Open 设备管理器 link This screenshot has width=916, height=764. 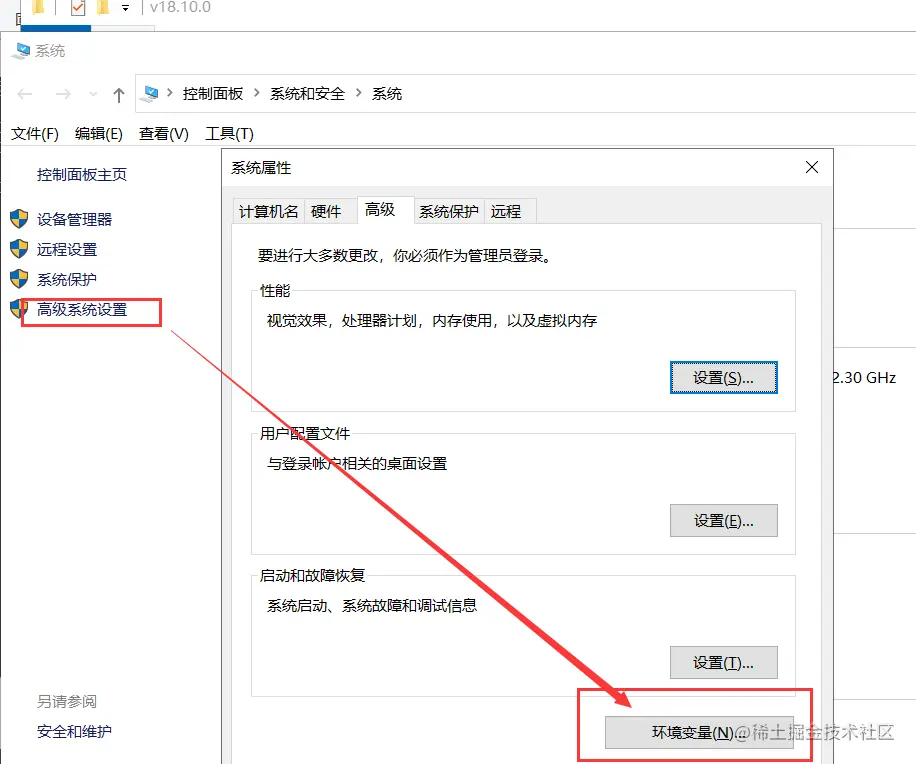74,220
